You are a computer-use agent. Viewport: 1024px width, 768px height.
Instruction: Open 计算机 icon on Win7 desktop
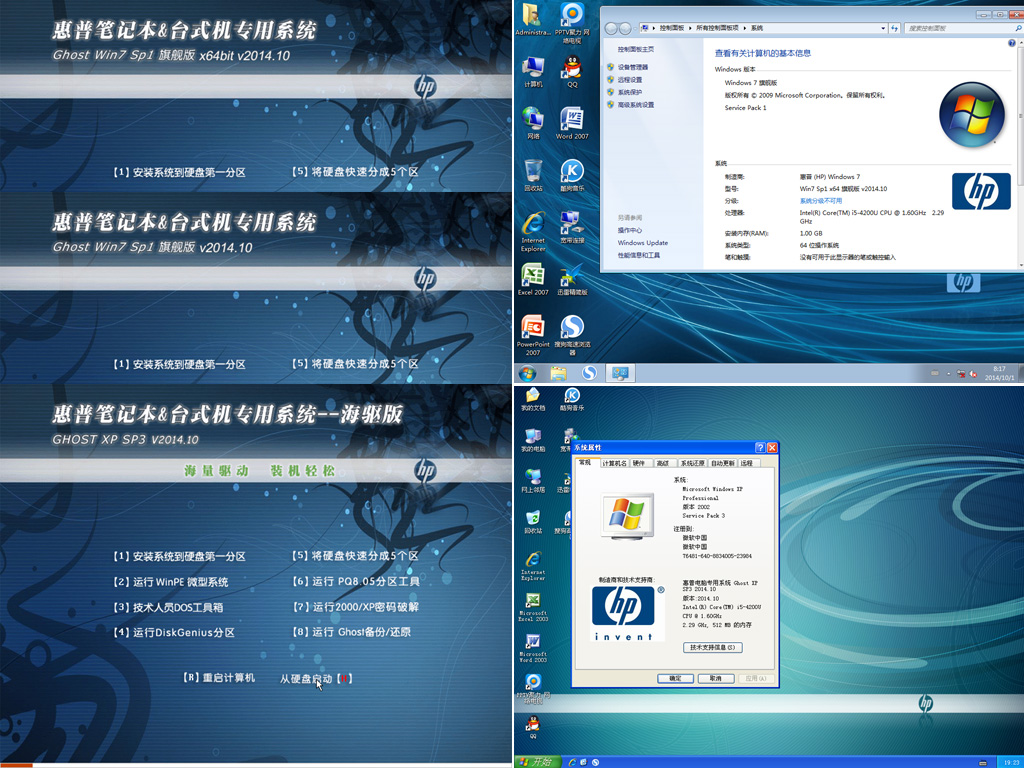point(533,72)
